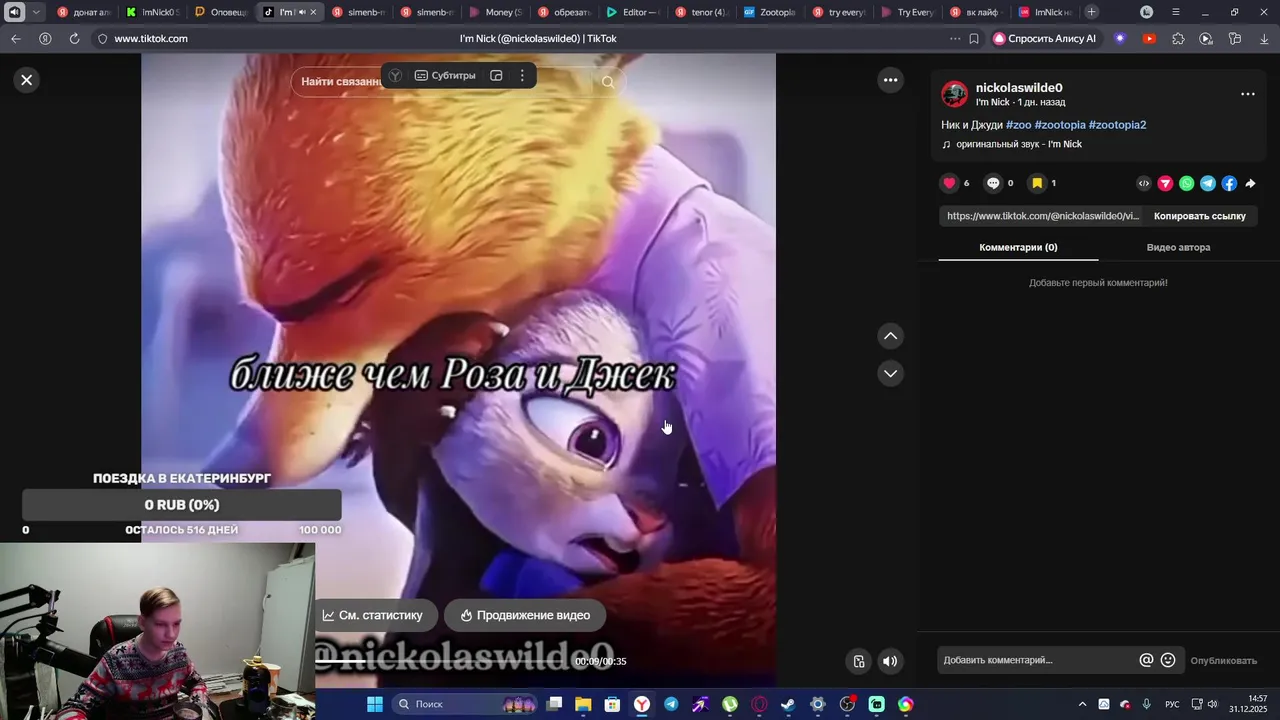
Task: Click the auto-scroll icon beside video volume
Action: (859, 661)
